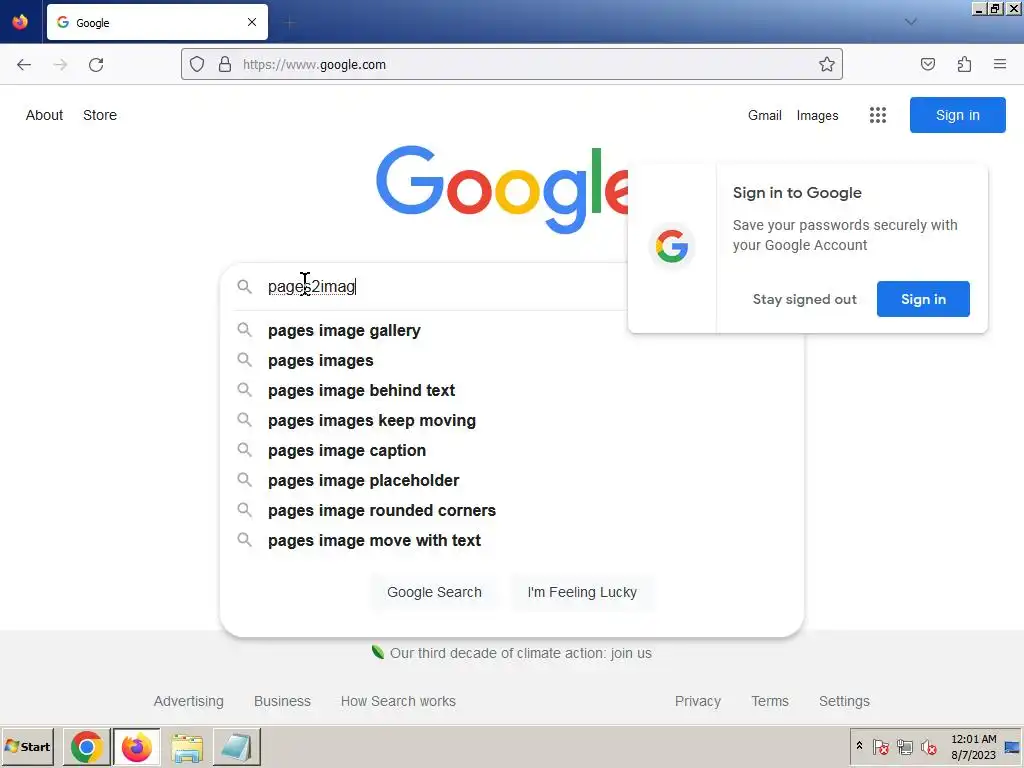The image size is (1024, 768).
Task: Reload the current Google page
Action: pyautogui.click(x=96, y=65)
